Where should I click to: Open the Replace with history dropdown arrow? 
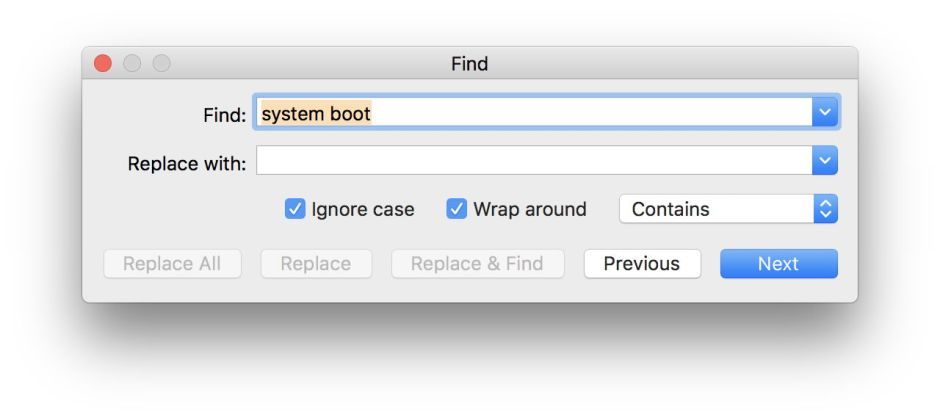(825, 160)
